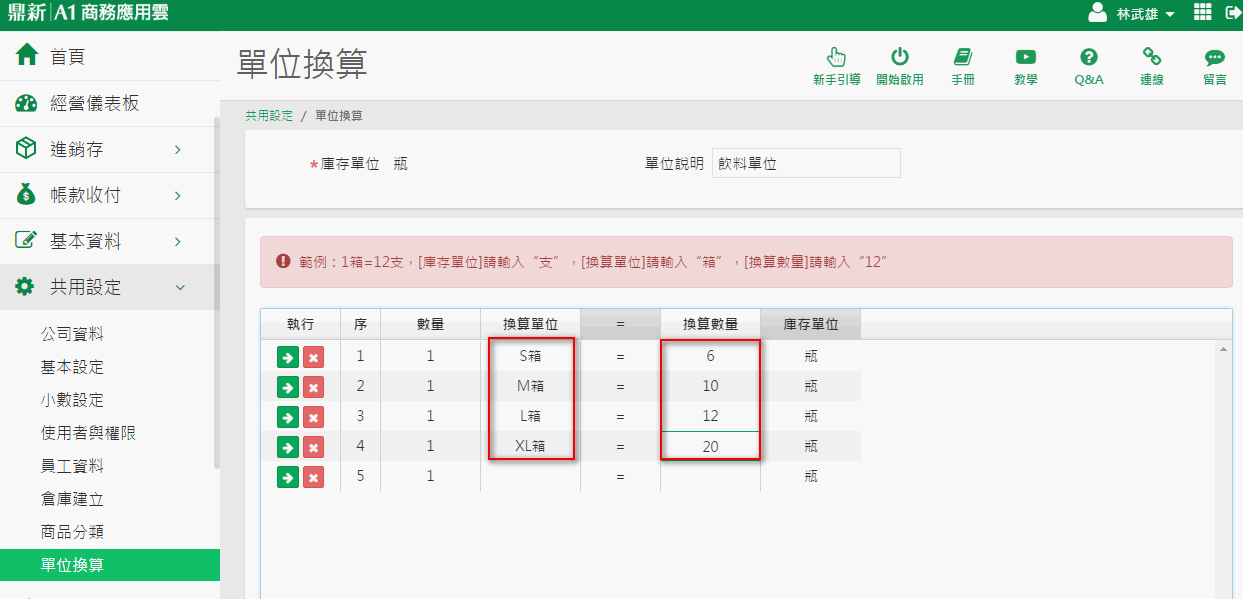Click green arrow button in row 5

click(x=288, y=477)
